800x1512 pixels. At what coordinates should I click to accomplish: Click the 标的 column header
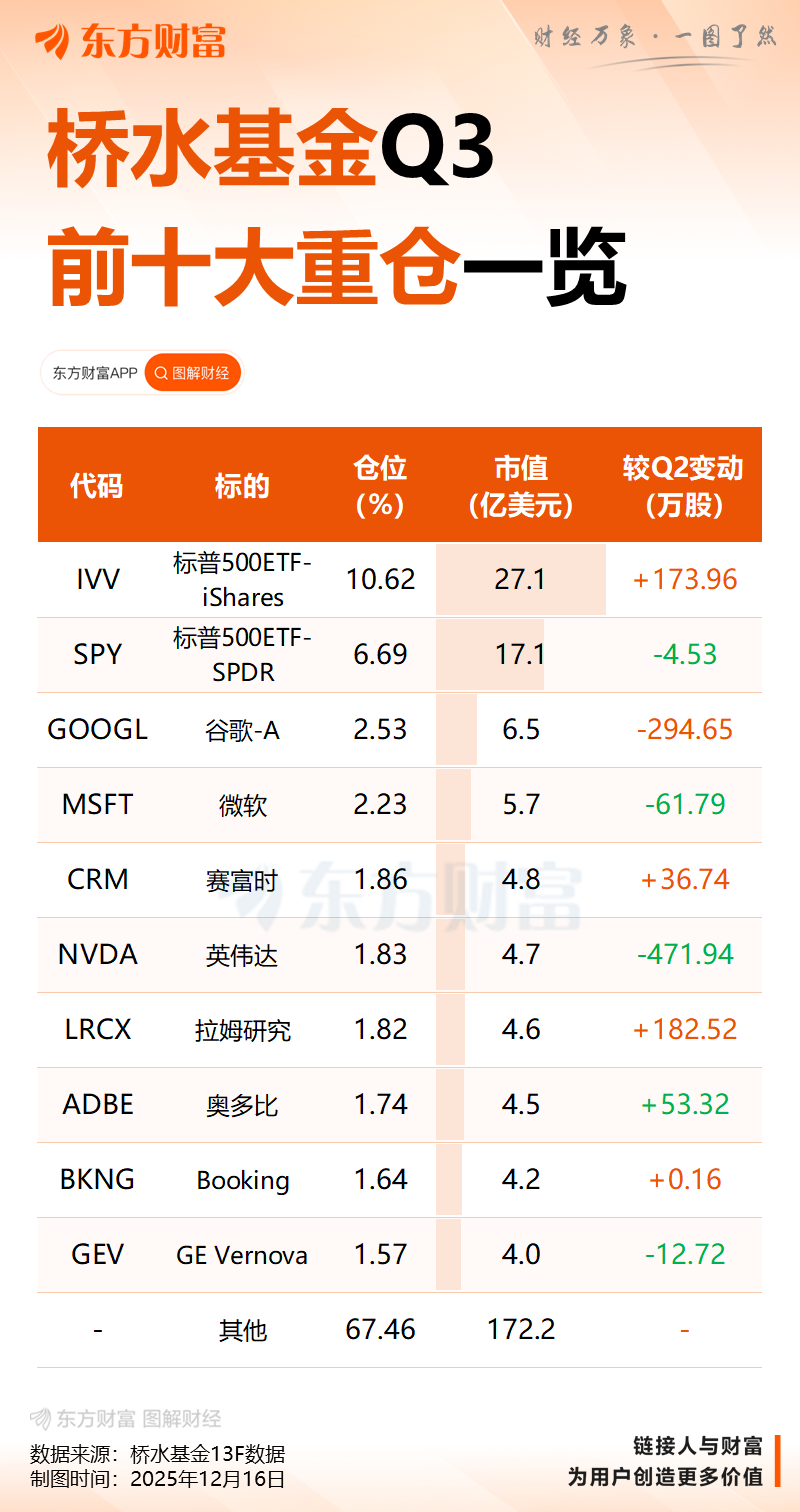click(x=242, y=486)
